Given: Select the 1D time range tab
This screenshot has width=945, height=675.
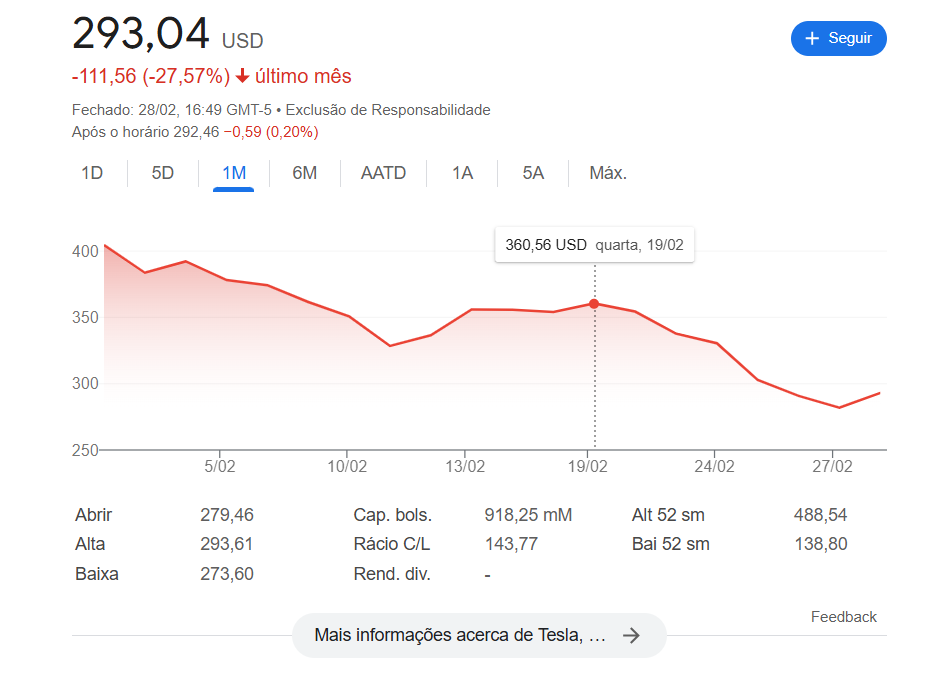Looking at the screenshot, I should point(92,173).
